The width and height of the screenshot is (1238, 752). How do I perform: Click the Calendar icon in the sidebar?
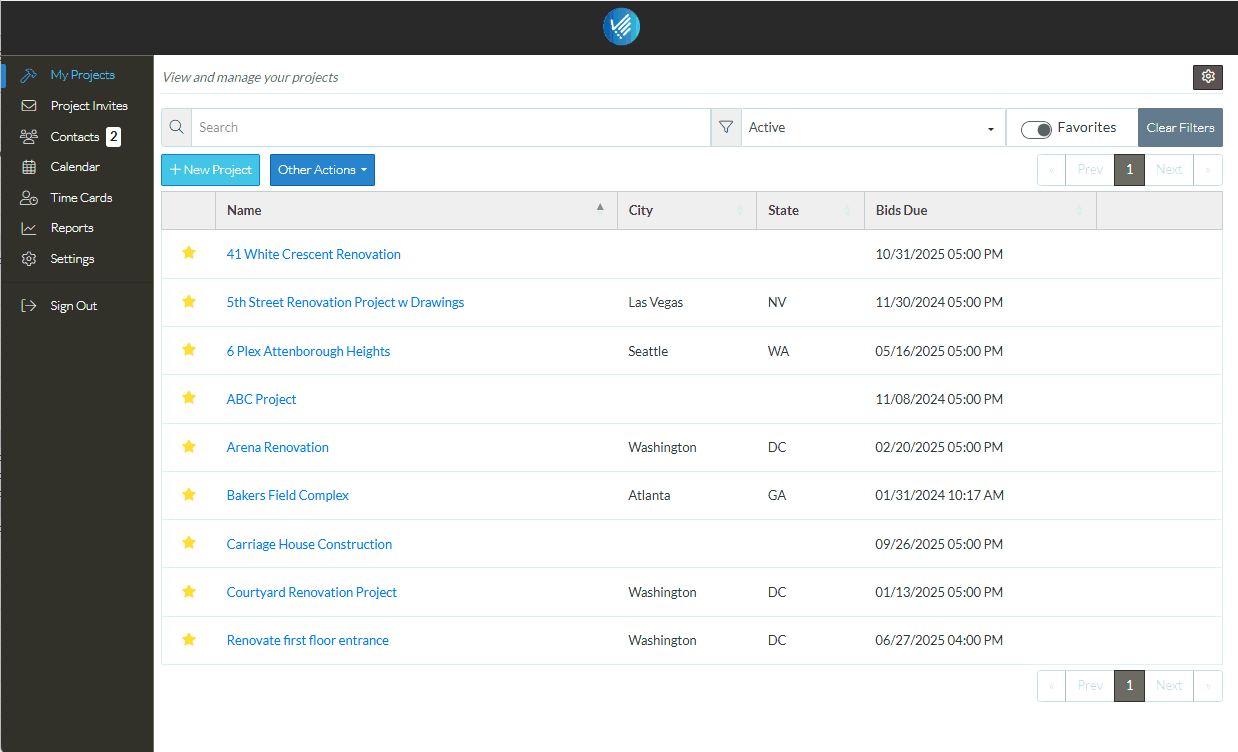click(x=29, y=167)
